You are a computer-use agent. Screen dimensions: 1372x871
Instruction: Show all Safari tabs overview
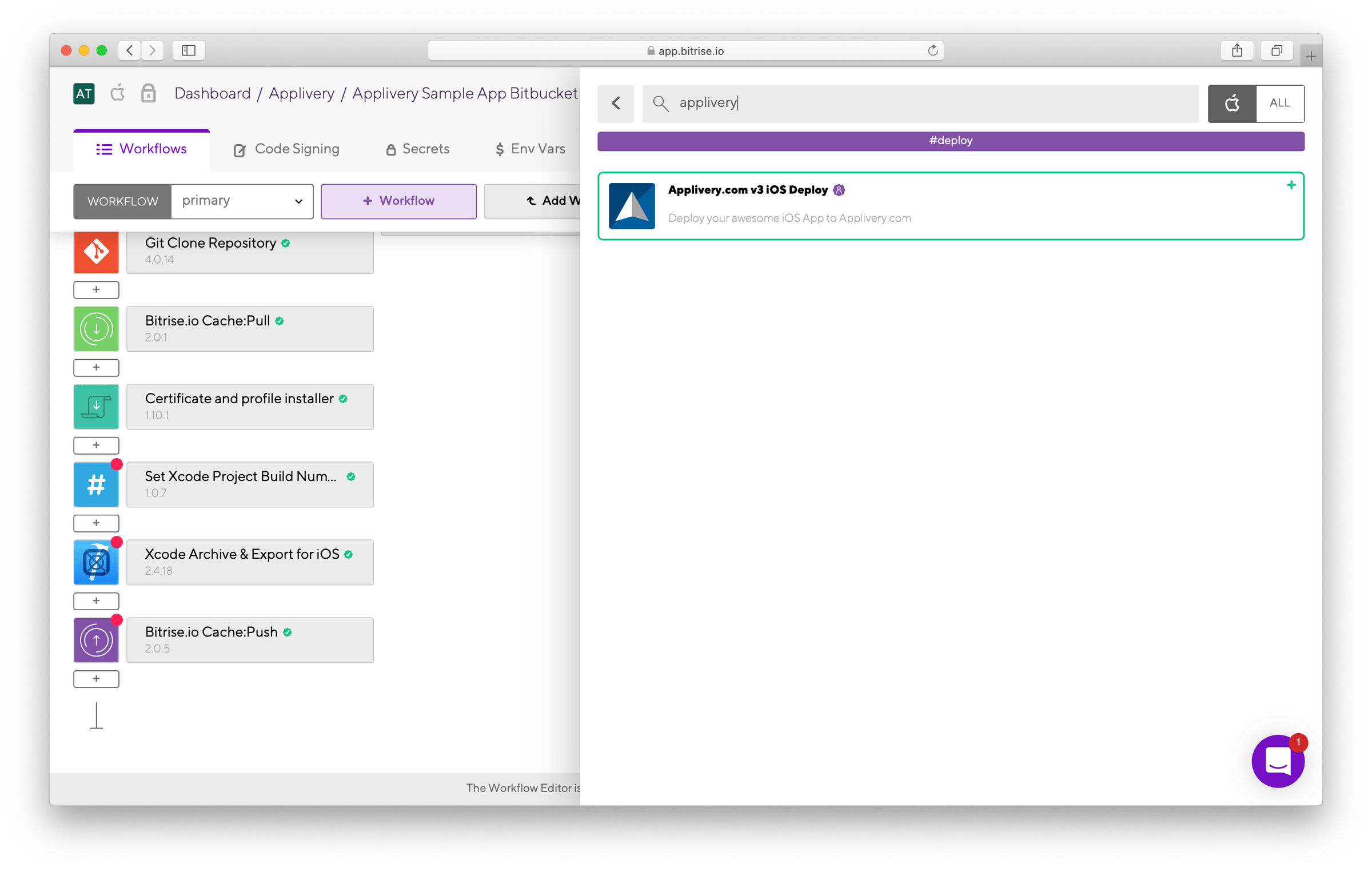(1277, 50)
